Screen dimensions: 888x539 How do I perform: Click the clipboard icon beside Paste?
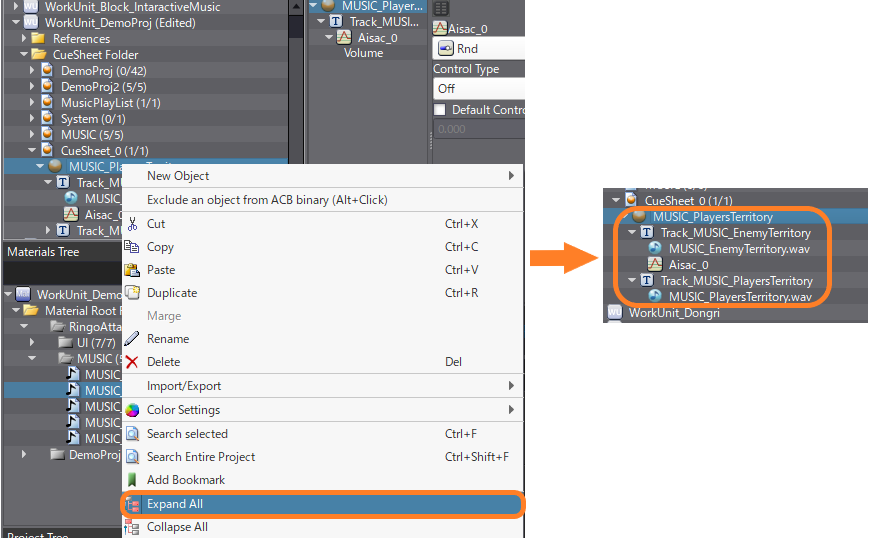(132, 270)
